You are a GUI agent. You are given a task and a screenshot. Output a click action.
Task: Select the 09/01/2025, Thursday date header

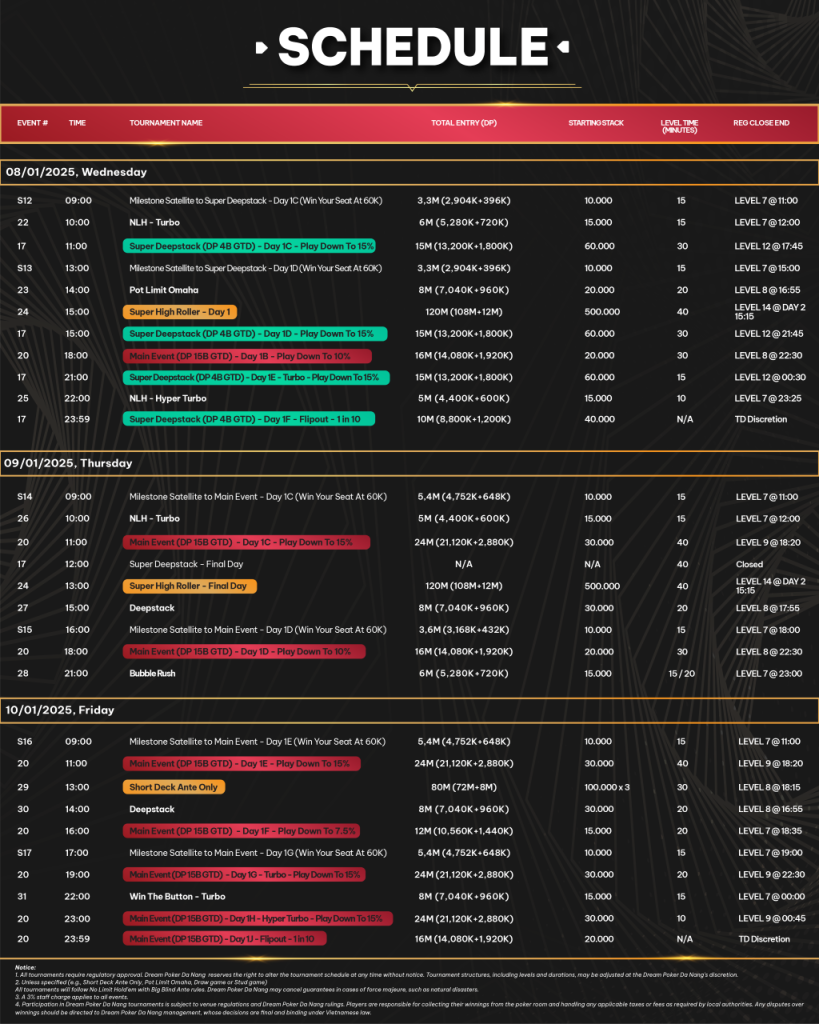[409, 463]
